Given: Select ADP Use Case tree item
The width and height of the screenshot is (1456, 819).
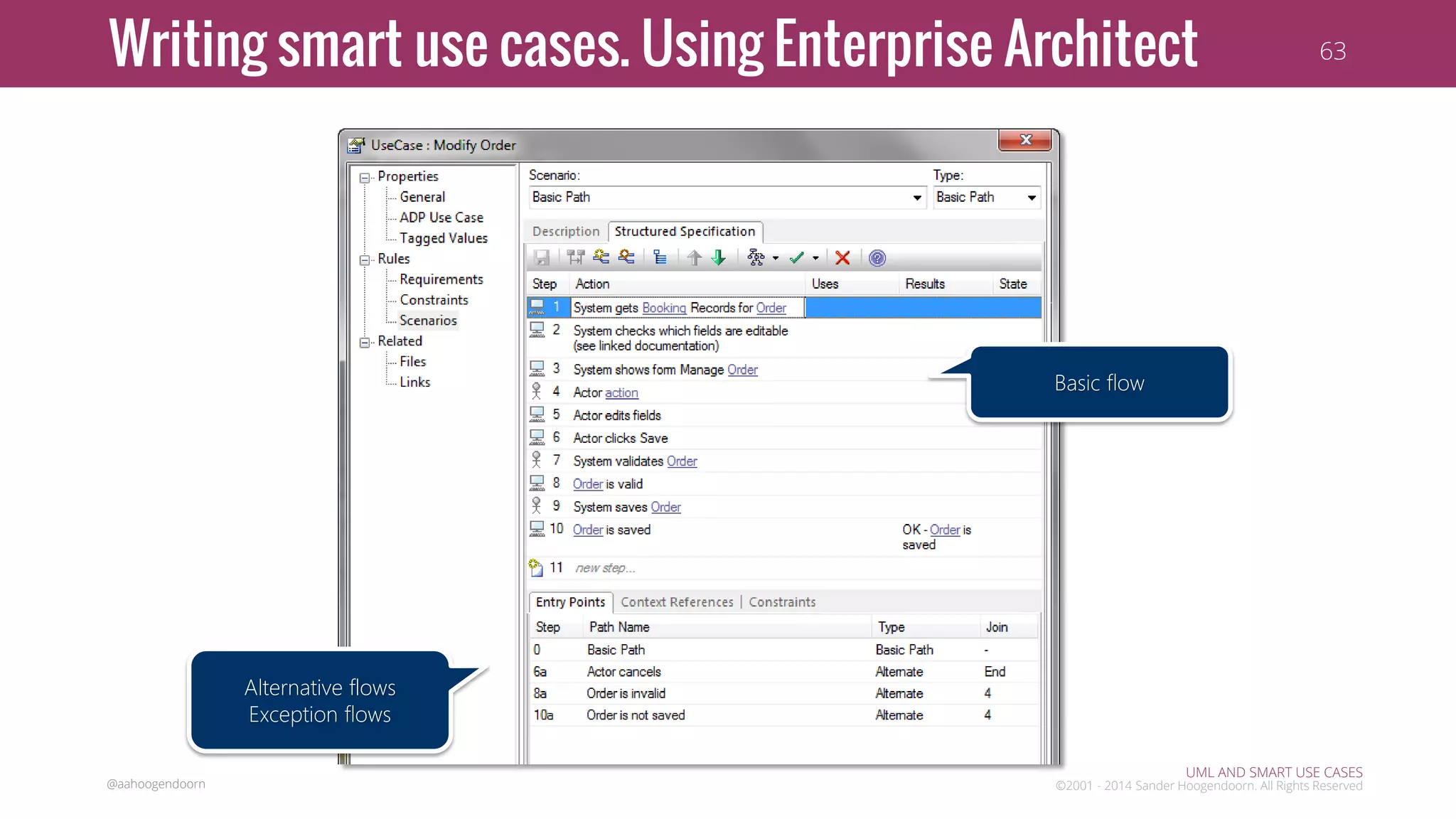Looking at the screenshot, I should [441, 218].
